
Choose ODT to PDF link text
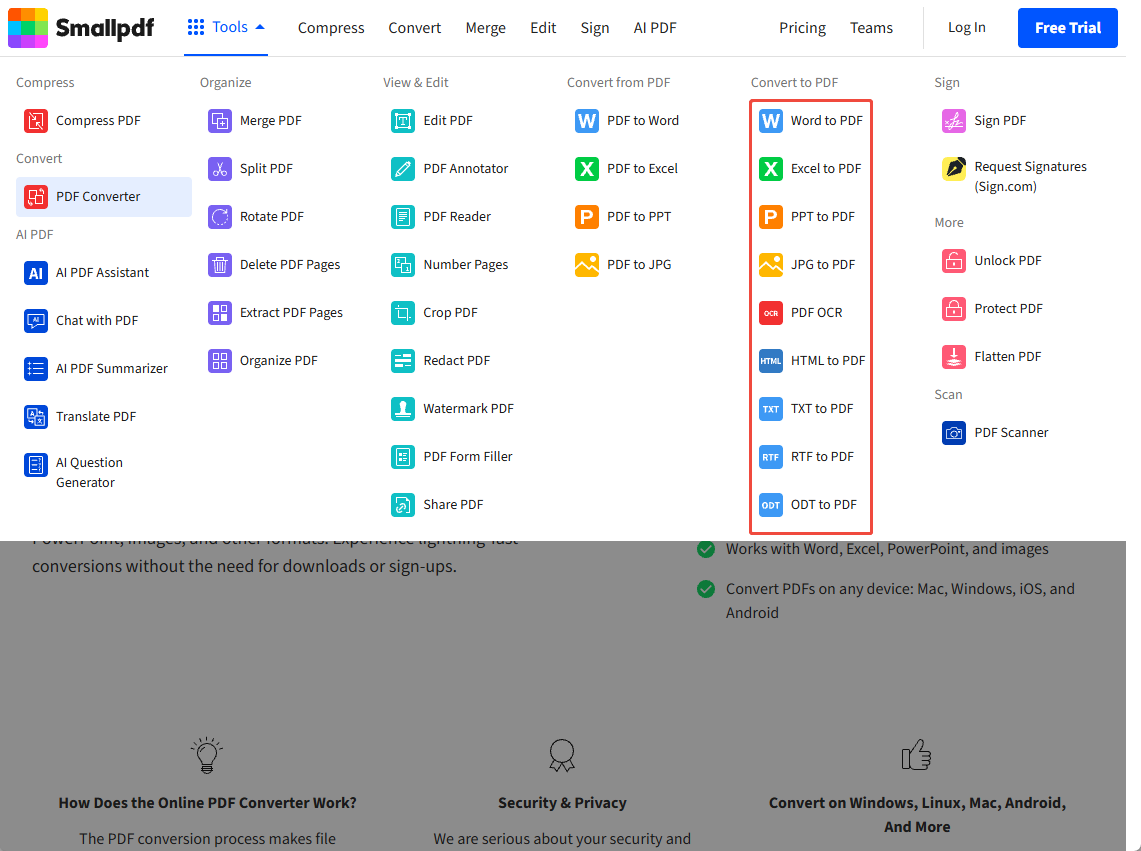824,505
